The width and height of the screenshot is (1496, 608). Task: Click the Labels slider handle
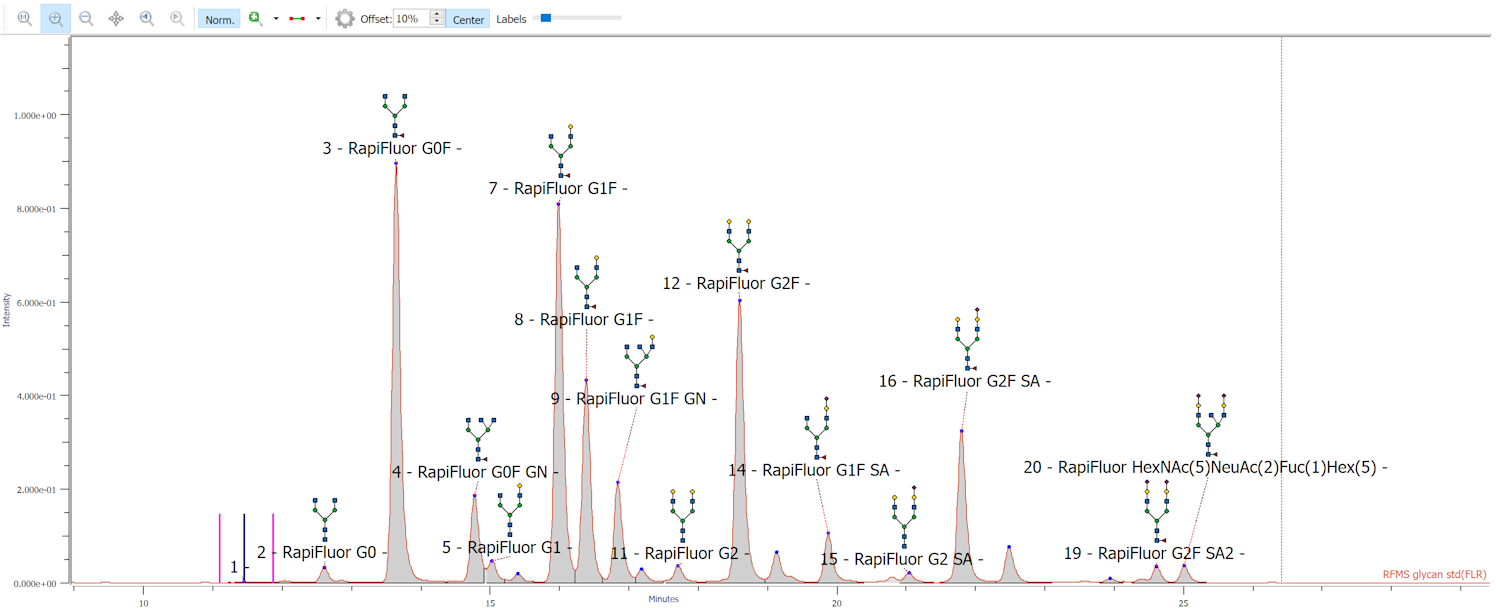(x=546, y=18)
